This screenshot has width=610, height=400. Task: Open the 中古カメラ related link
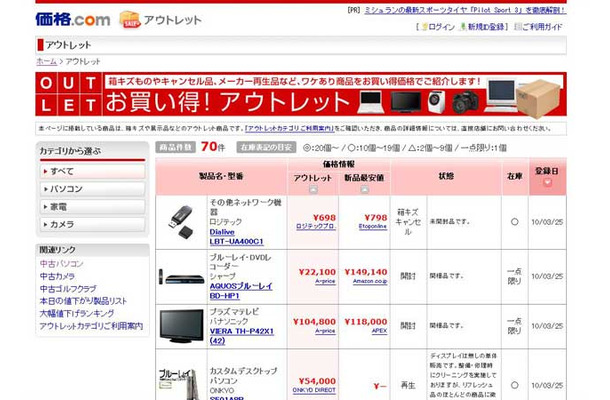point(57,276)
